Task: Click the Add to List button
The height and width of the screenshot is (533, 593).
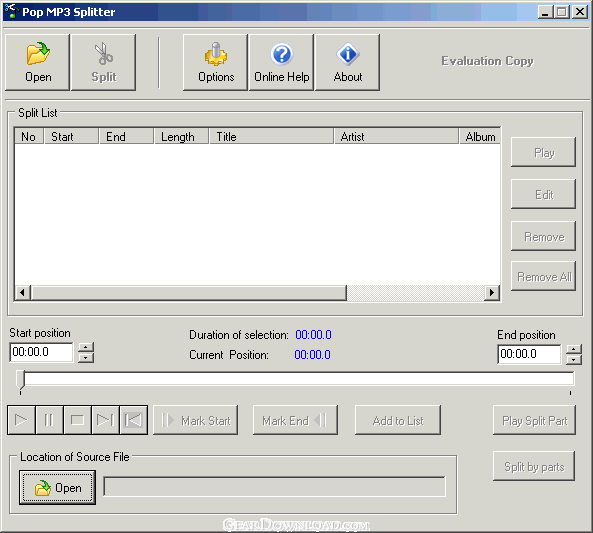Action: pos(398,420)
